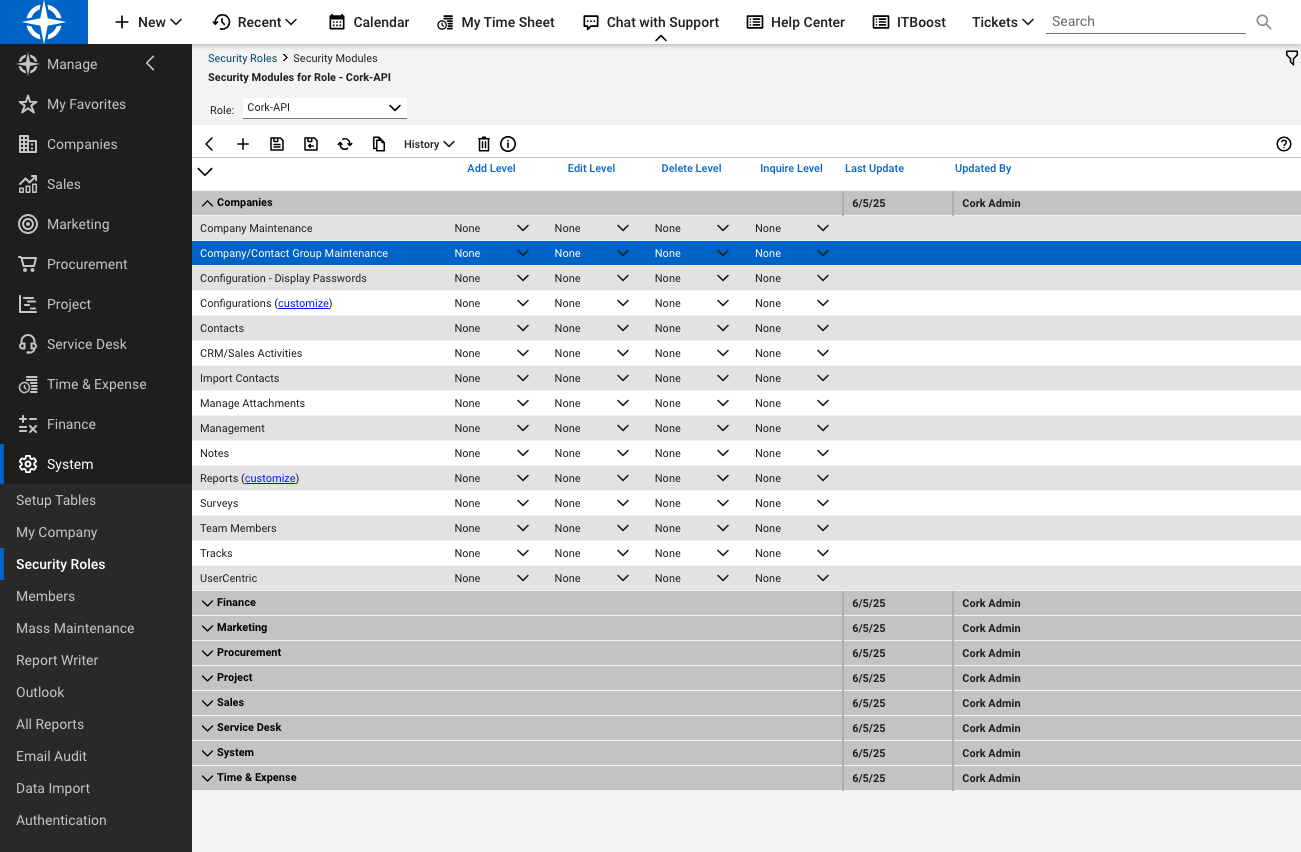Collapse the Companies section

pyautogui.click(x=208, y=203)
